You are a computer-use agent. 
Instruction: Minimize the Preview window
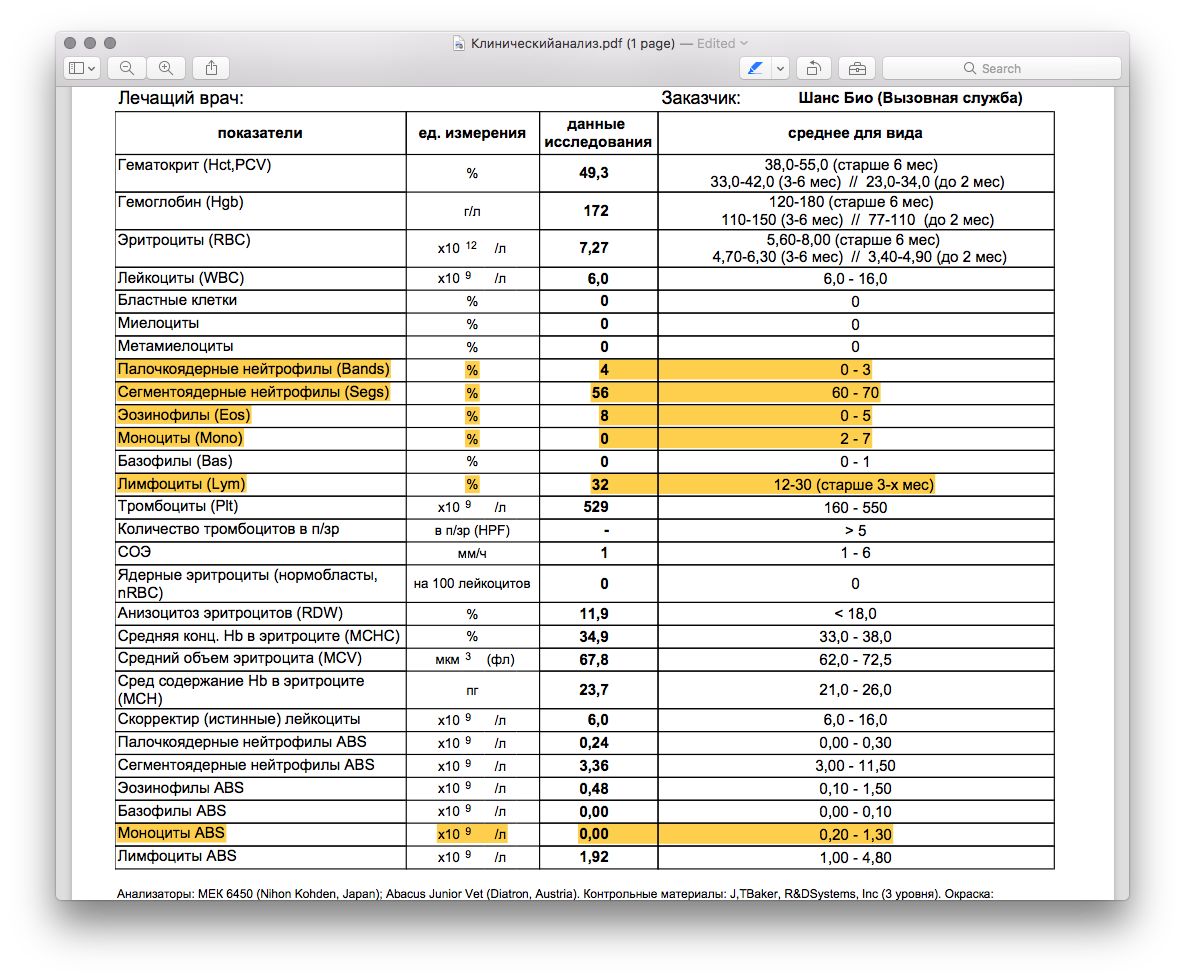click(90, 43)
